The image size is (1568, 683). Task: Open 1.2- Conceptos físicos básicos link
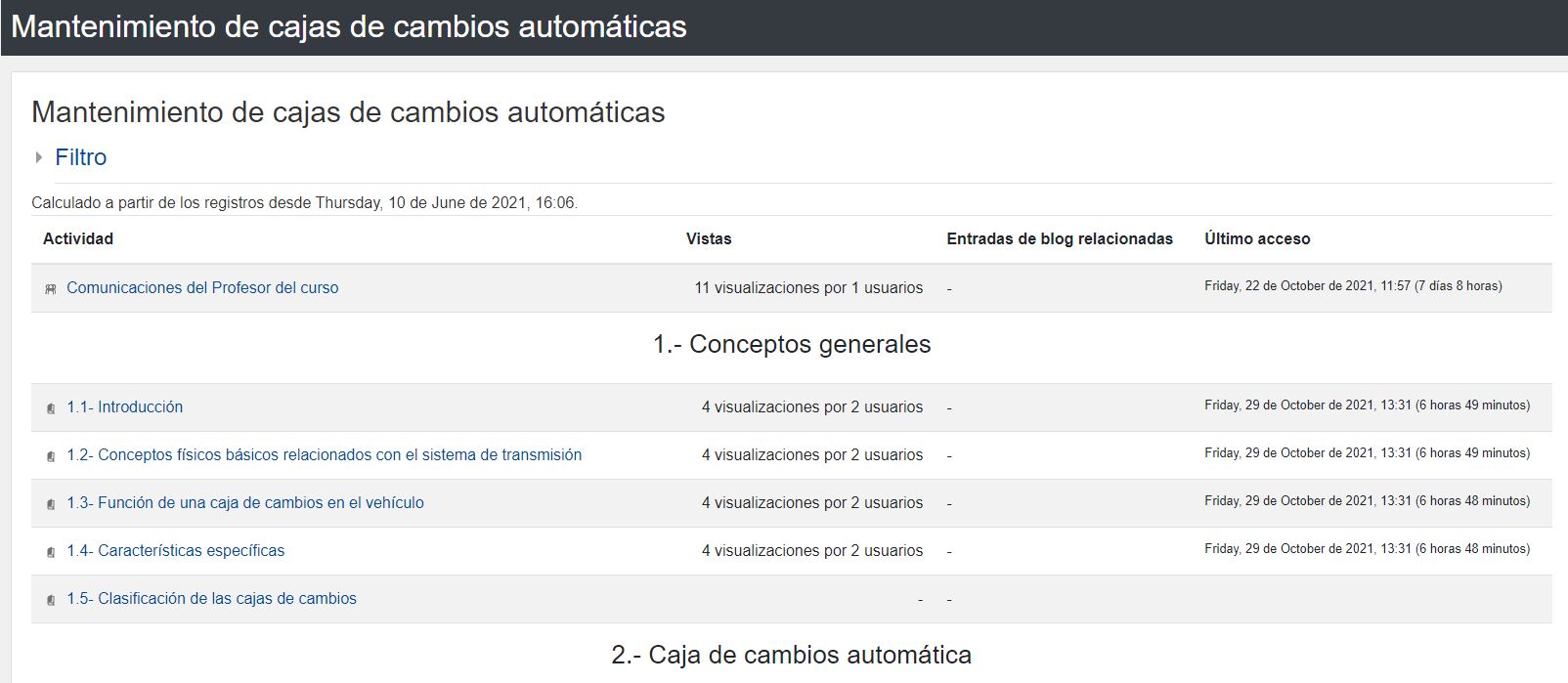[x=324, y=455]
